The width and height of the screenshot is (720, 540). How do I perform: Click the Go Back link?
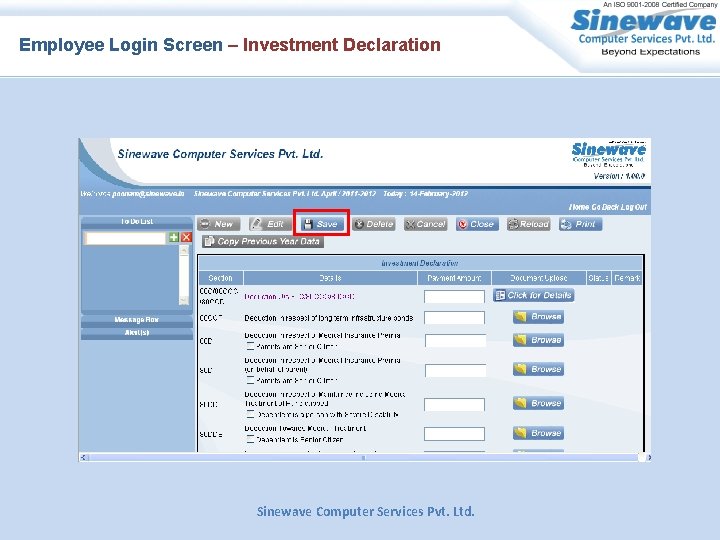coord(605,207)
